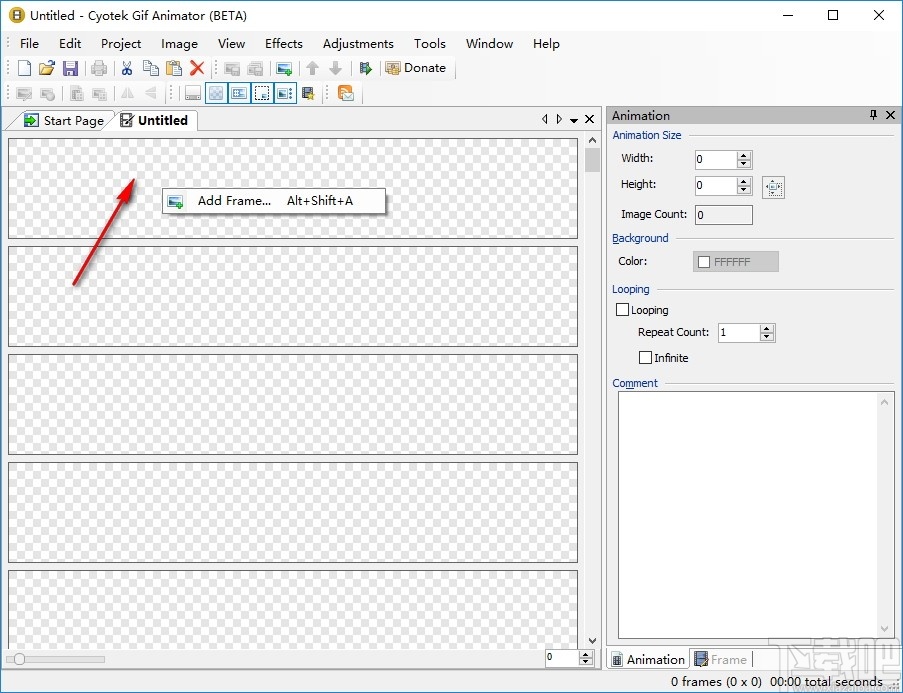This screenshot has width=903, height=693.
Task: Click the Add Frame icon in the toolbar
Action: tap(284, 68)
